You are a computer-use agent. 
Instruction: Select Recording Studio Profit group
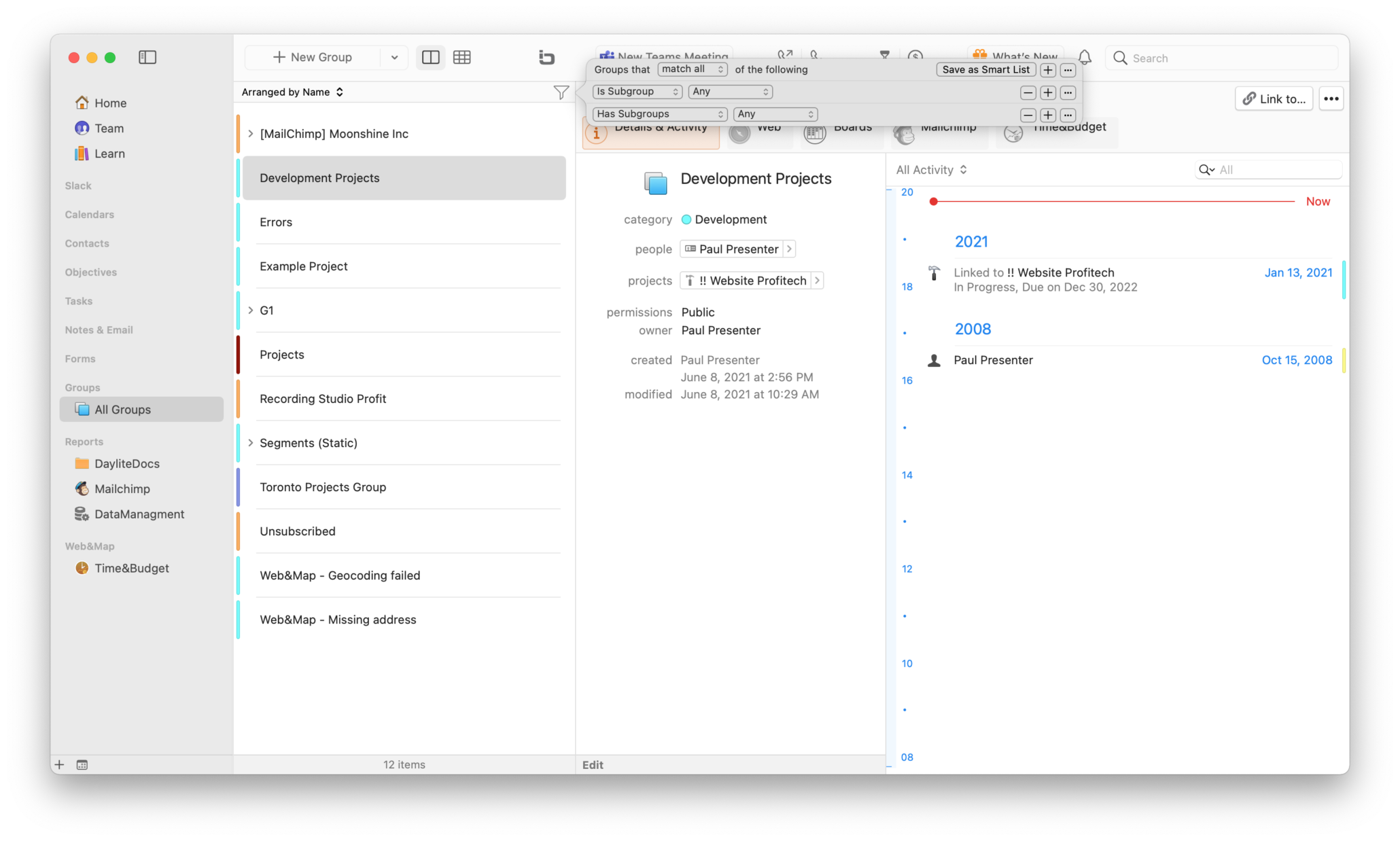coord(404,398)
